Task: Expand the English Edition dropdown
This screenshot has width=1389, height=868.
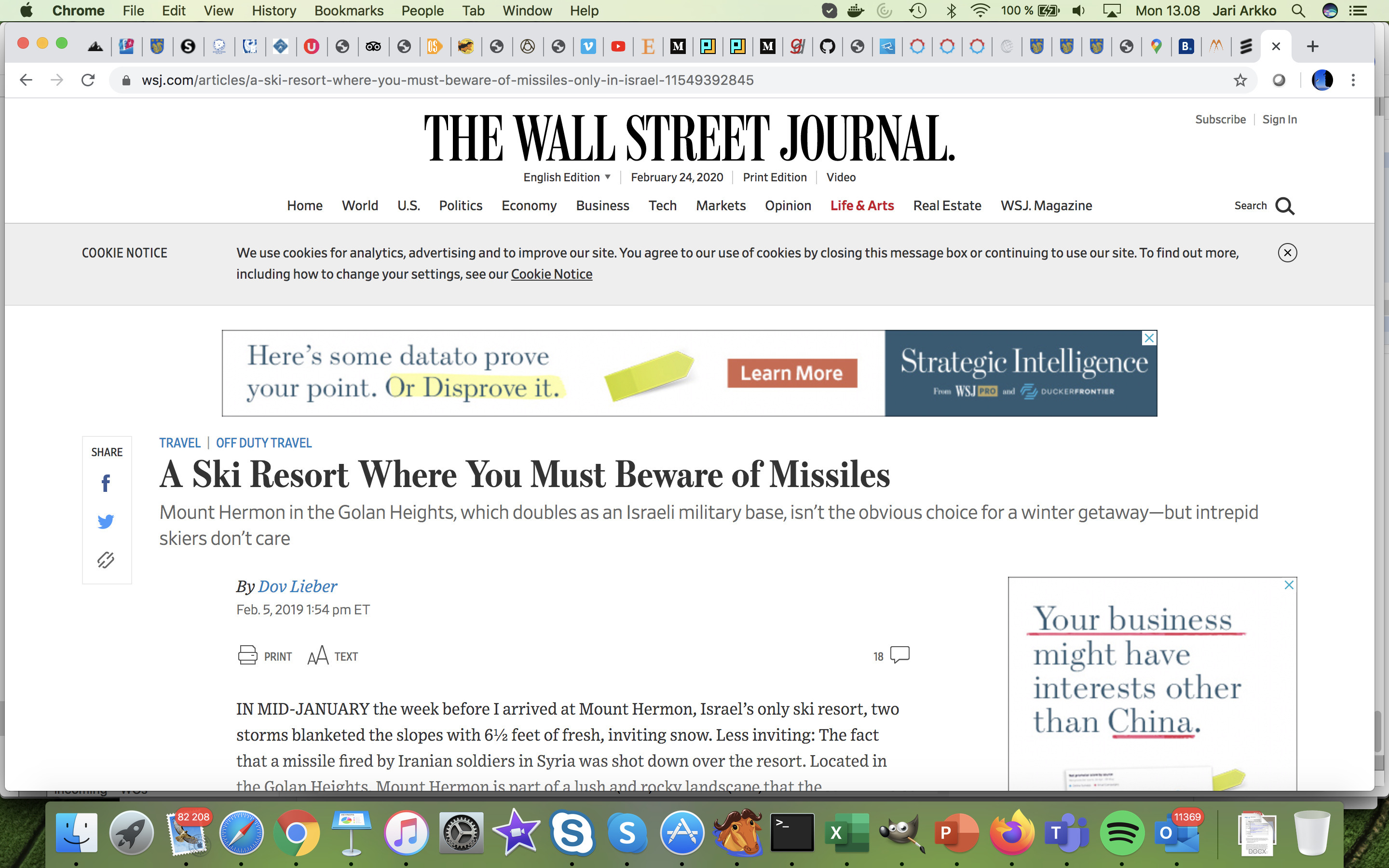Action: [567, 177]
